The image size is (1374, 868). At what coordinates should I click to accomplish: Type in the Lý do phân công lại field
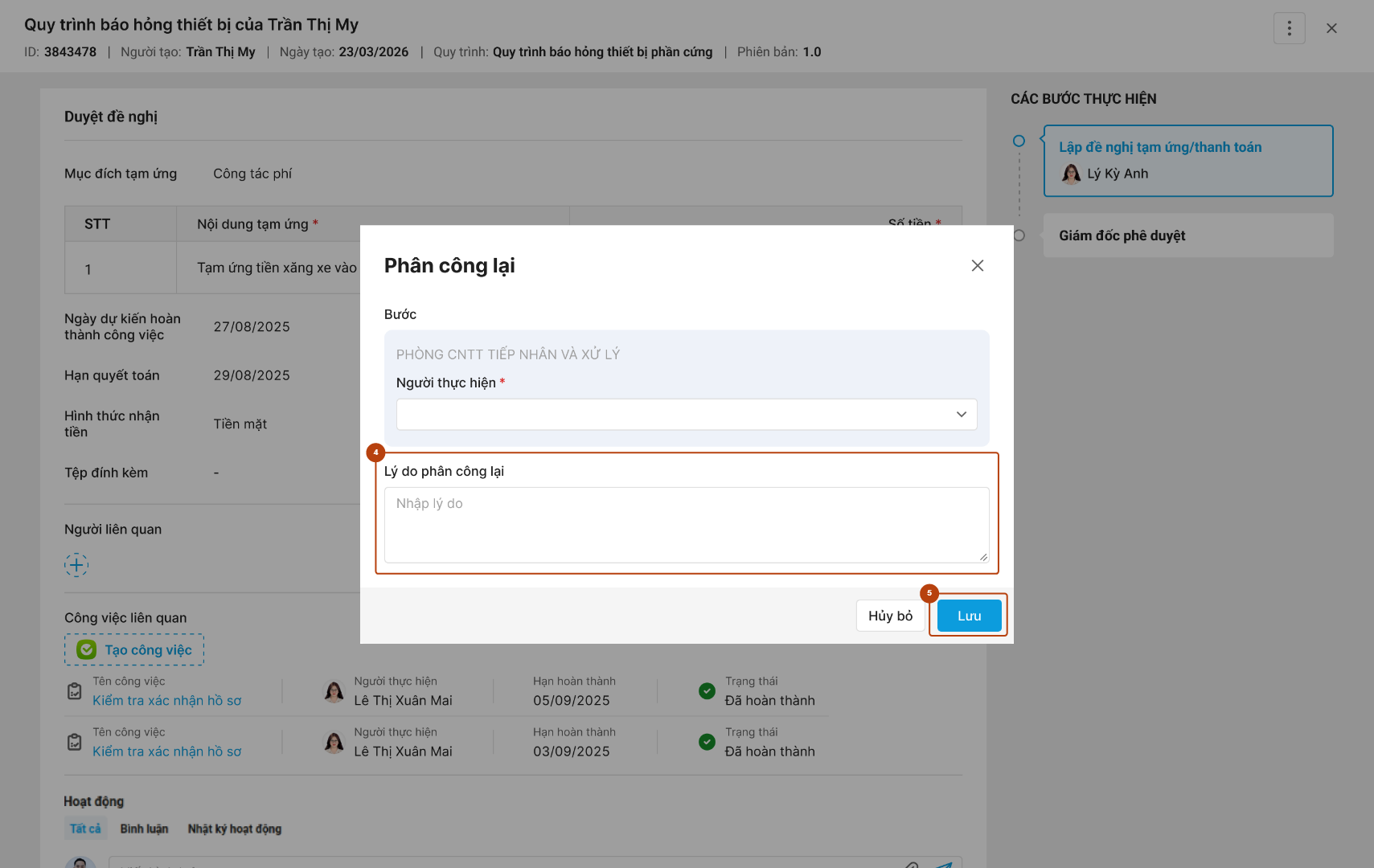pyautogui.click(x=686, y=524)
